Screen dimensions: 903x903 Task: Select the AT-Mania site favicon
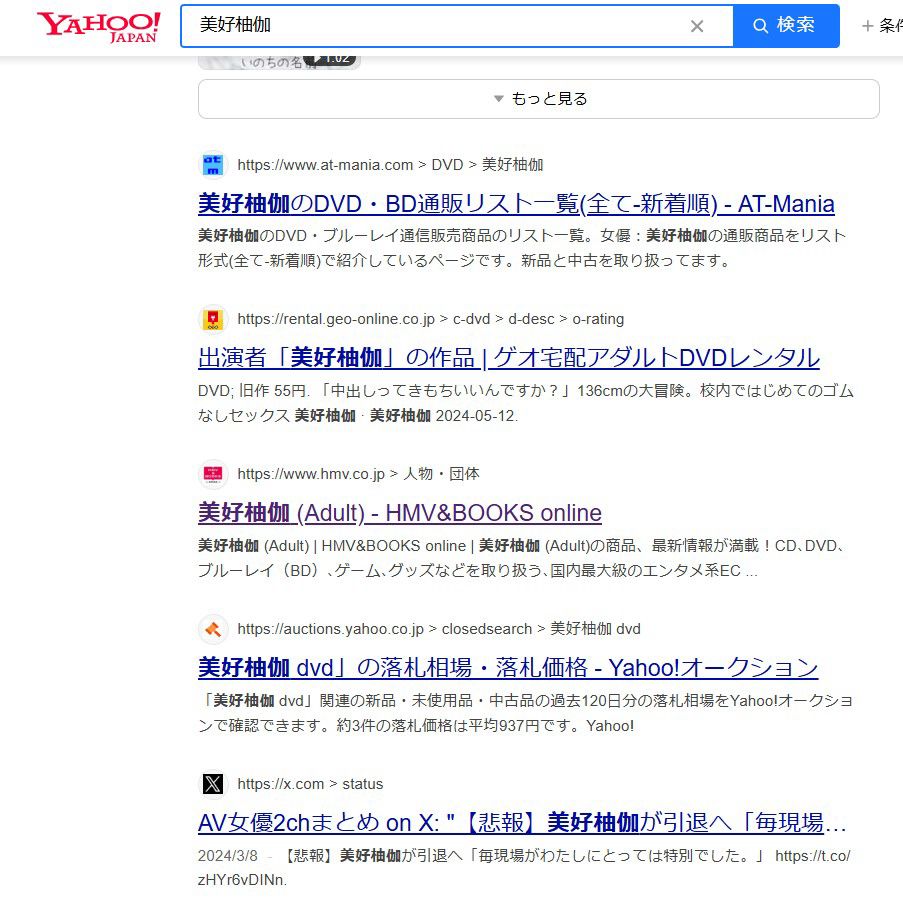click(x=212, y=164)
